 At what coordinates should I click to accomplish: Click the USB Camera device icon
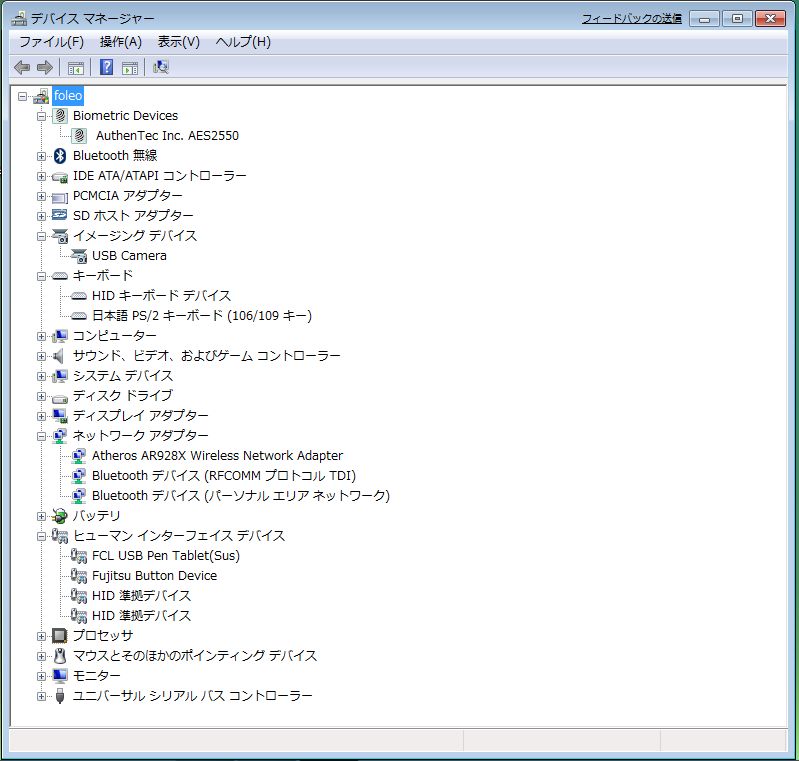79,256
